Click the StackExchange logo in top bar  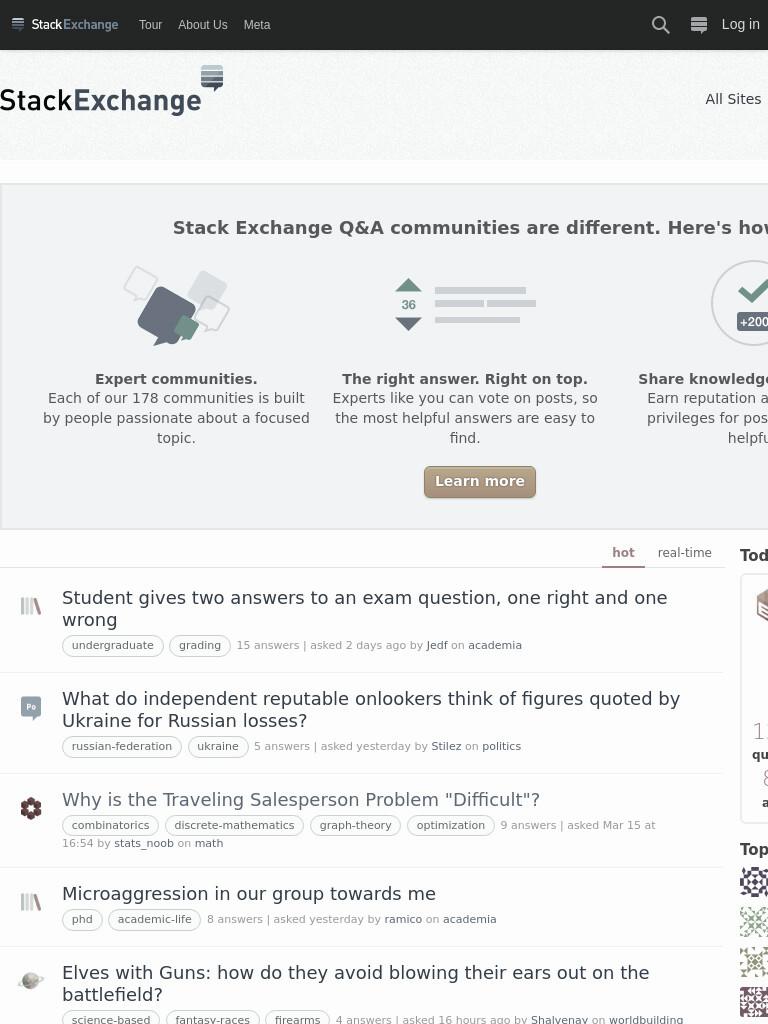[65, 25]
